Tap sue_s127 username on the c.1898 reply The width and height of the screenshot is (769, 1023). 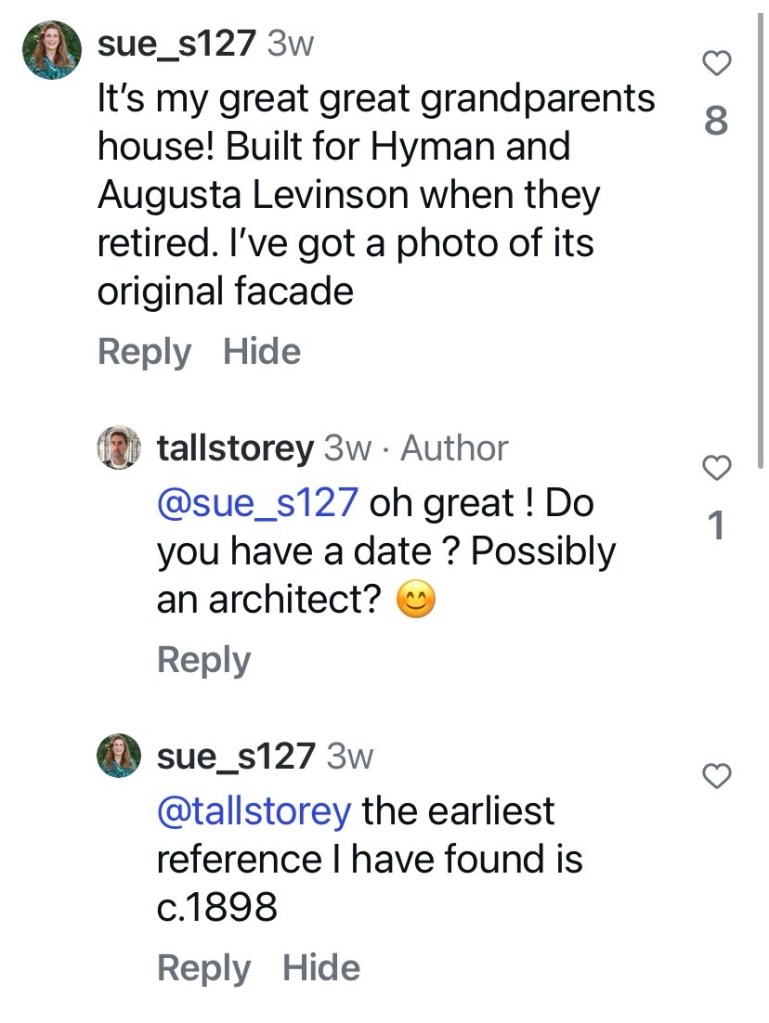point(236,756)
